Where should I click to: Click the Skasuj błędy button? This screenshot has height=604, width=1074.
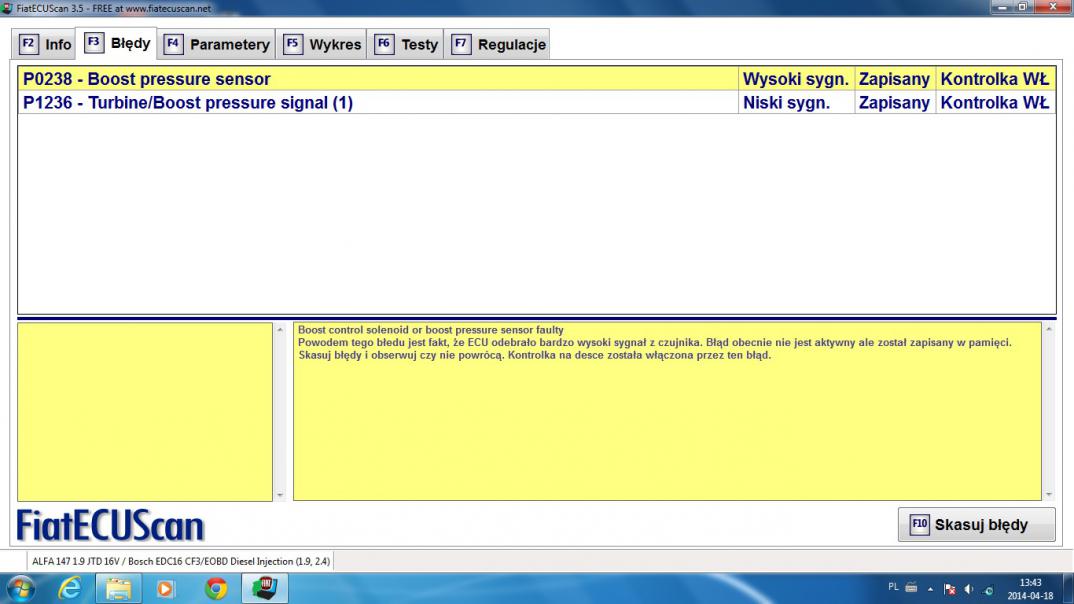976,525
